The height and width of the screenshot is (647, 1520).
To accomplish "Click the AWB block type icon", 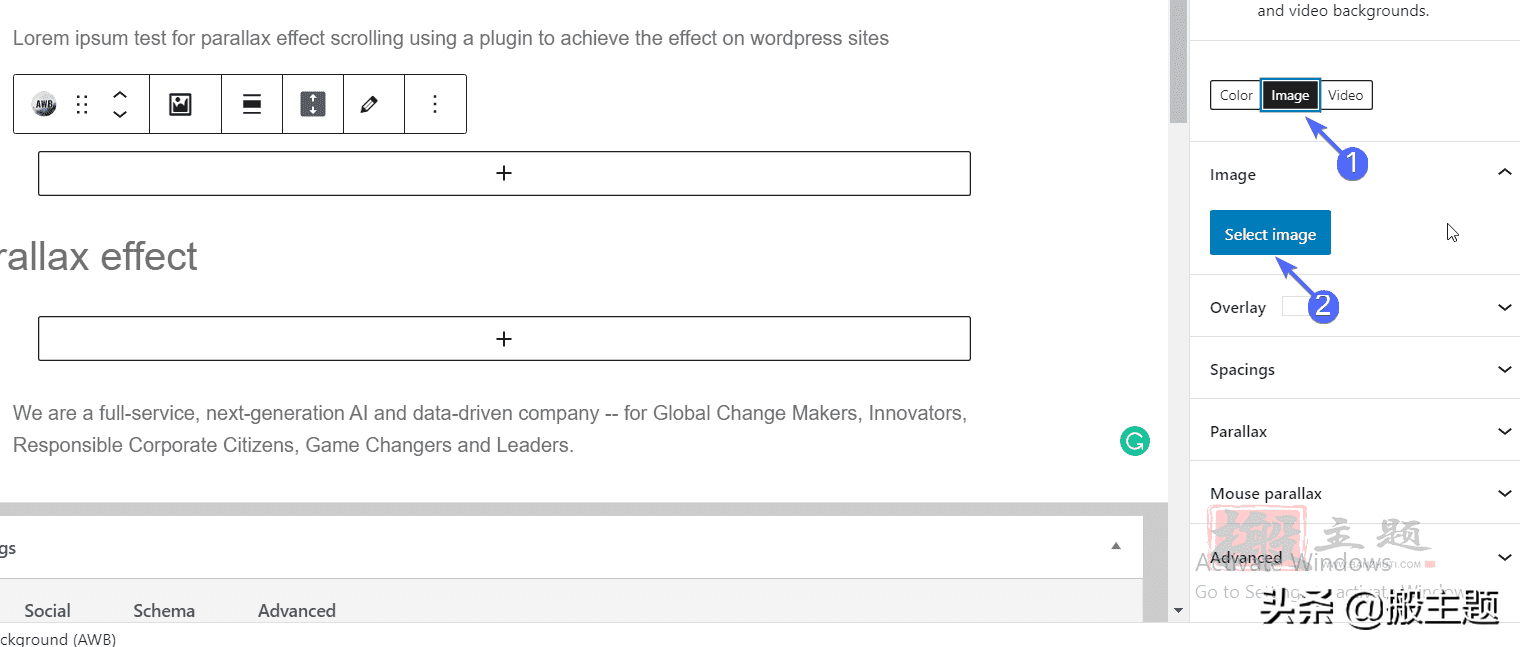I will click(44, 104).
